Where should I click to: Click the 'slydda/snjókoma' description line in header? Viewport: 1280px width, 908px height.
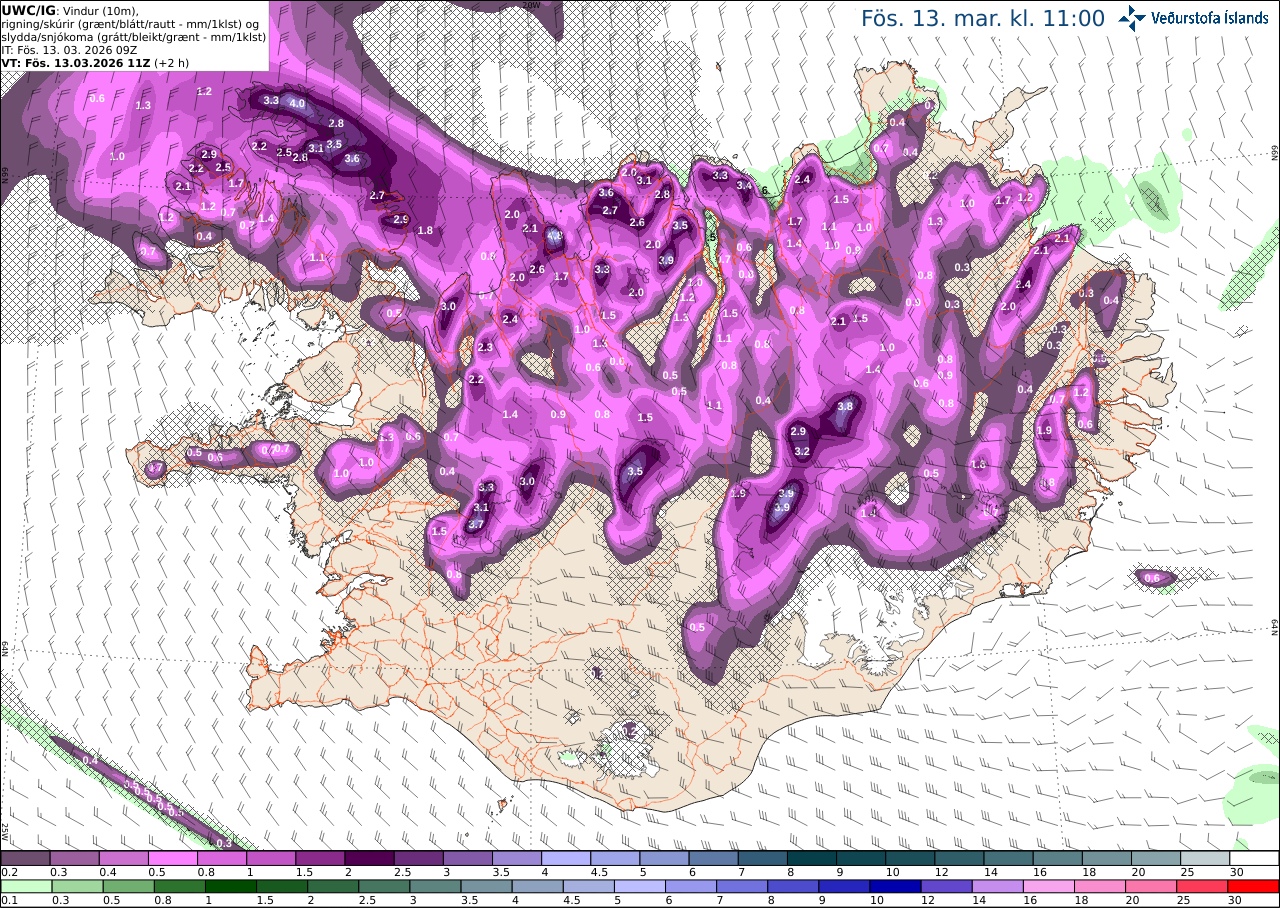[132, 36]
